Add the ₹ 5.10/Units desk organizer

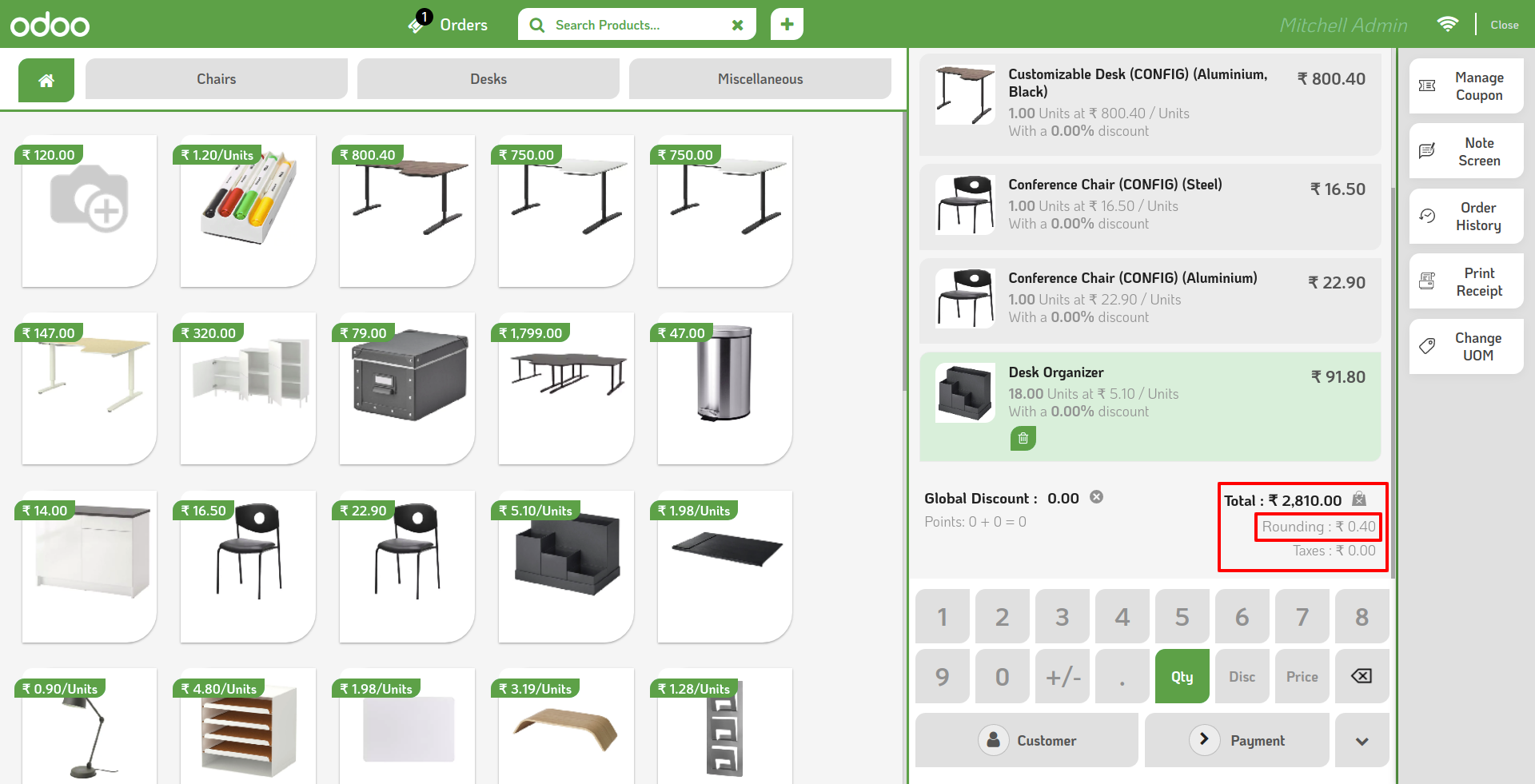tap(566, 567)
